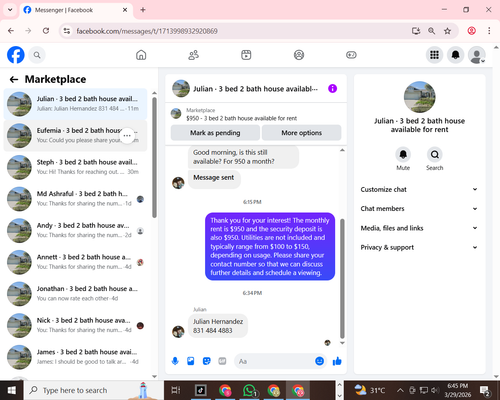Open the Windows Start menu
500x400 pixels.
tap(12, 390)
